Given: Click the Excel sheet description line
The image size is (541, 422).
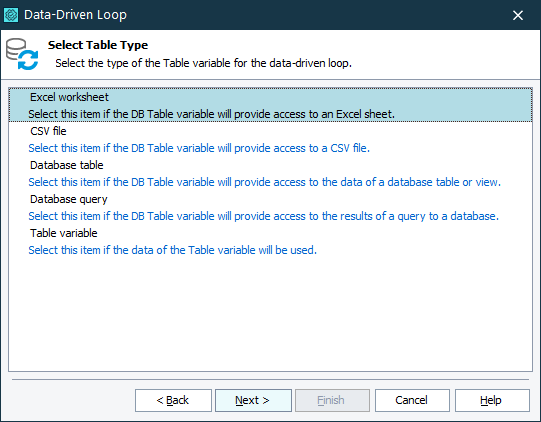Looking at the screenshot, I should tap(212, 114).
